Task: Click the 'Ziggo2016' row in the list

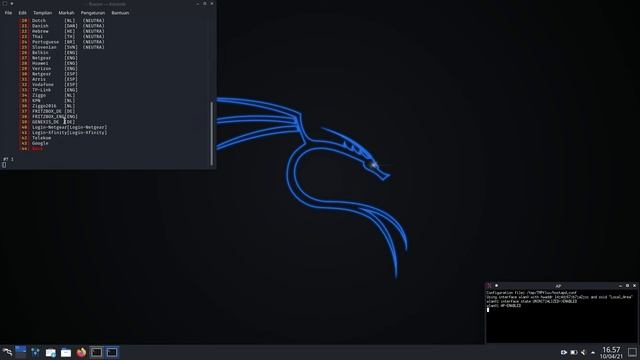Action: [x=47, y=106]
